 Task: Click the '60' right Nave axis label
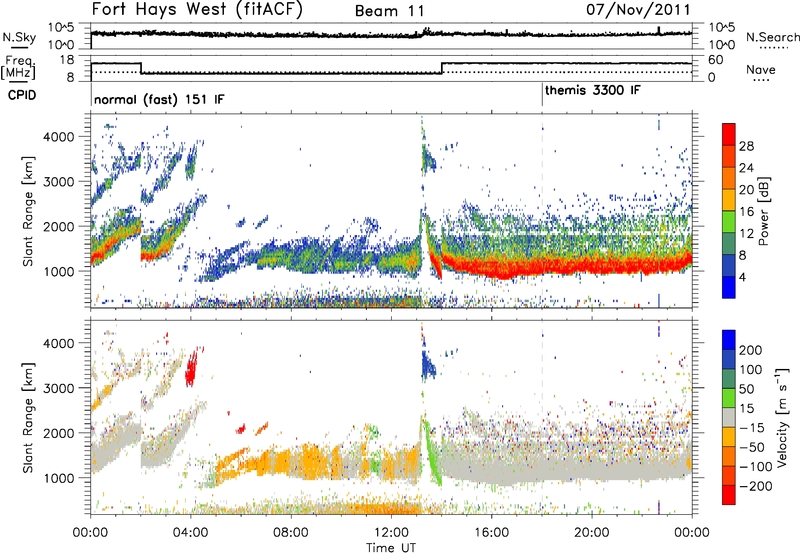point(716,60)
